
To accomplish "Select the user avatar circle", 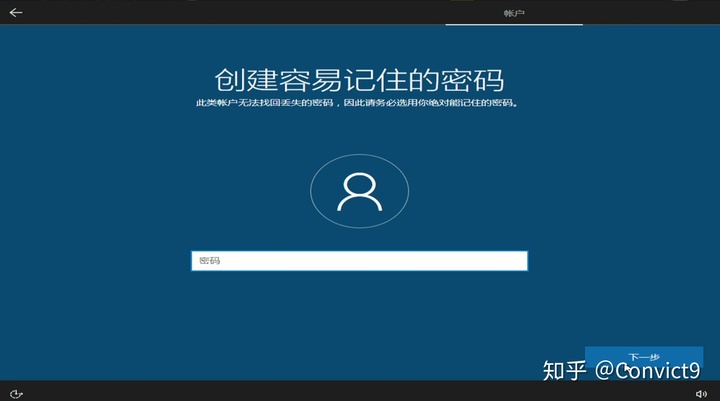I will [x=360, y=191].
